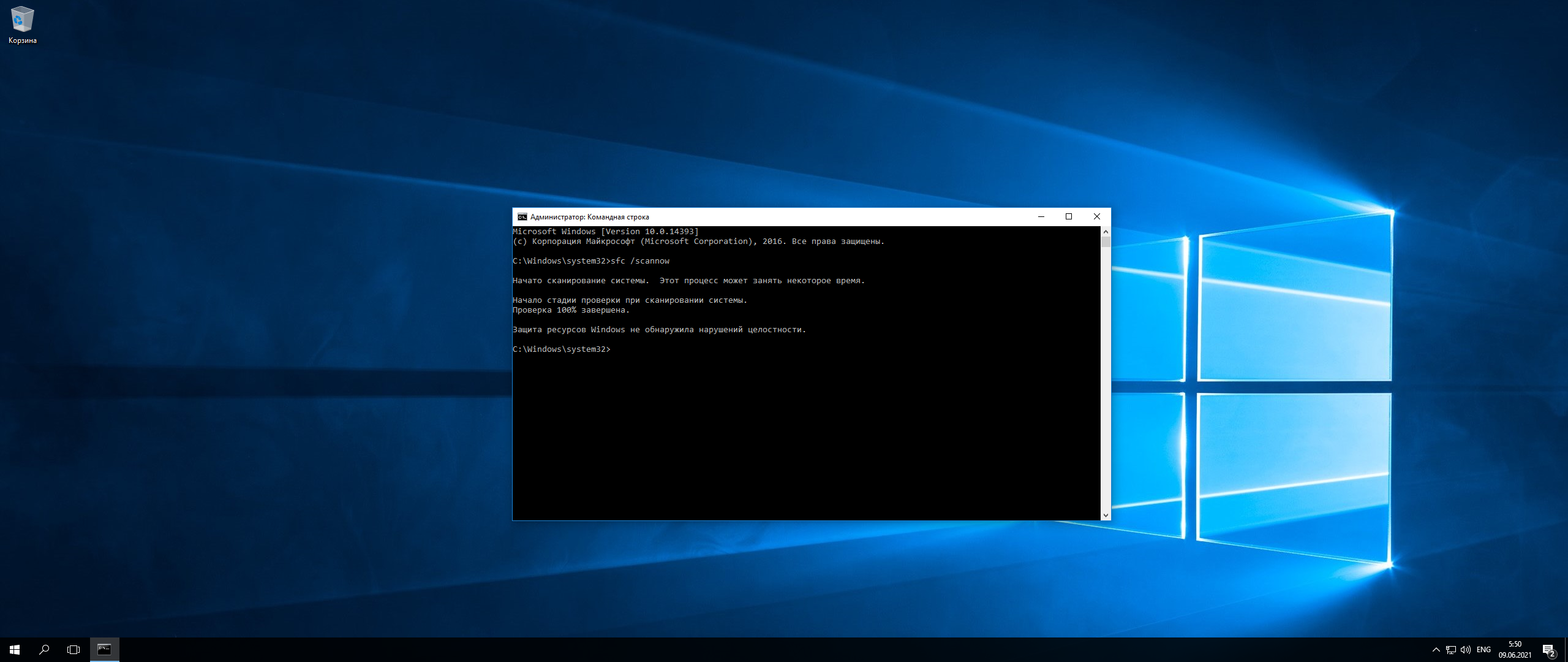Open Task View from taskbar
The width and height of the screenshot is (1568, 662).
tap(73, 650)
